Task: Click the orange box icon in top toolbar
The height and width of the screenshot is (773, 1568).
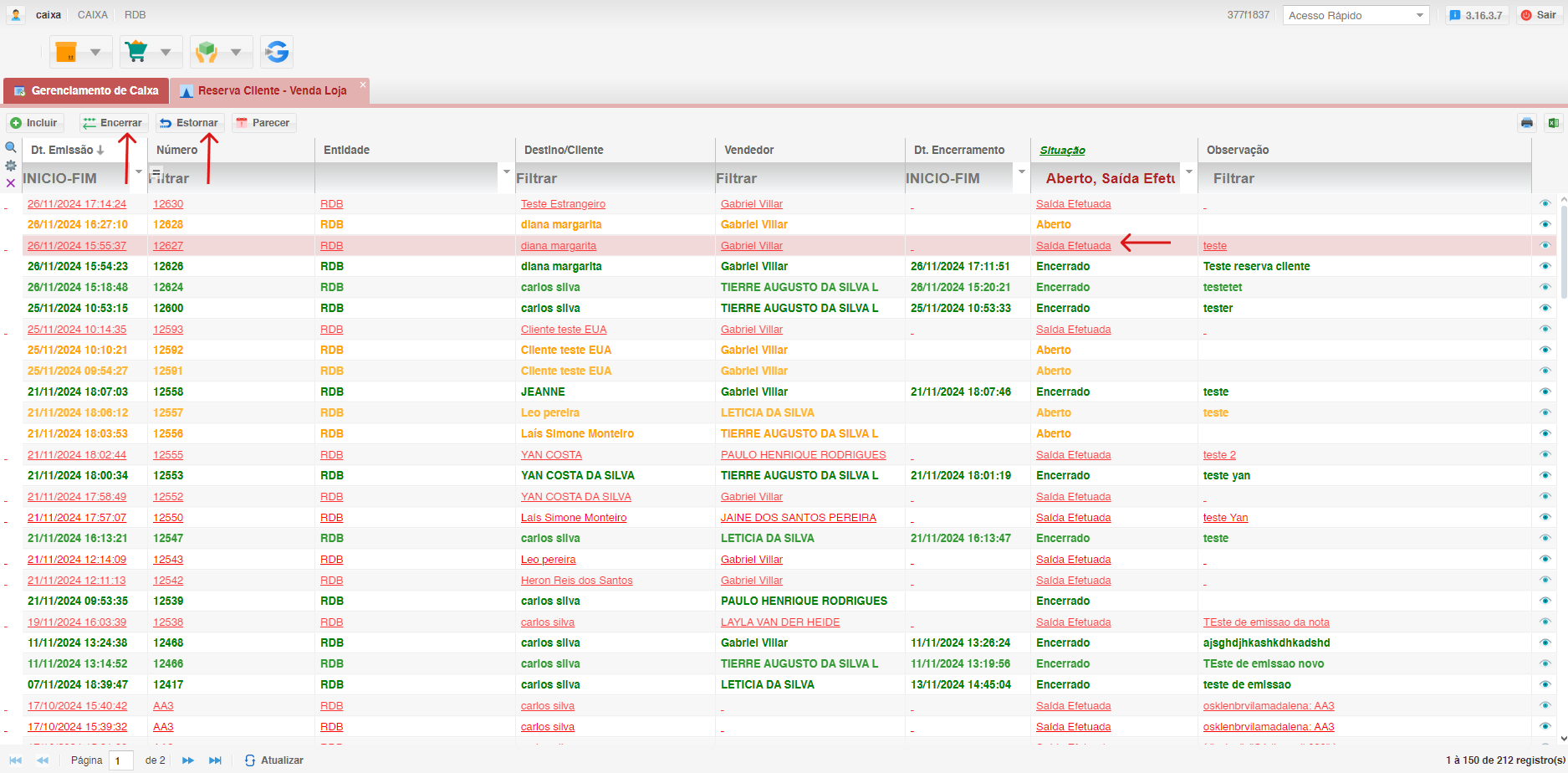Action: point(66,52)
